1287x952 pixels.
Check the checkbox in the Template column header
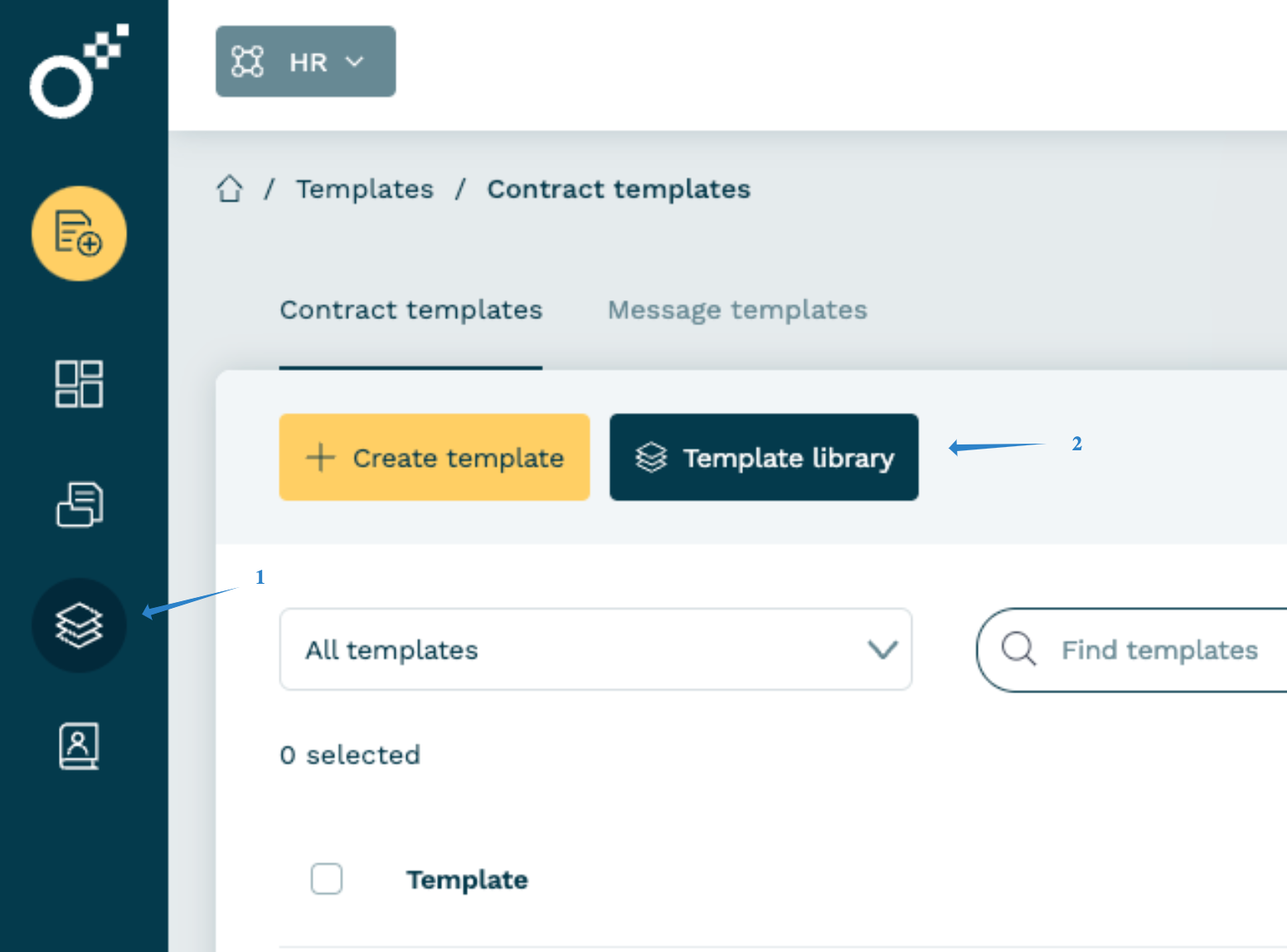327,879
